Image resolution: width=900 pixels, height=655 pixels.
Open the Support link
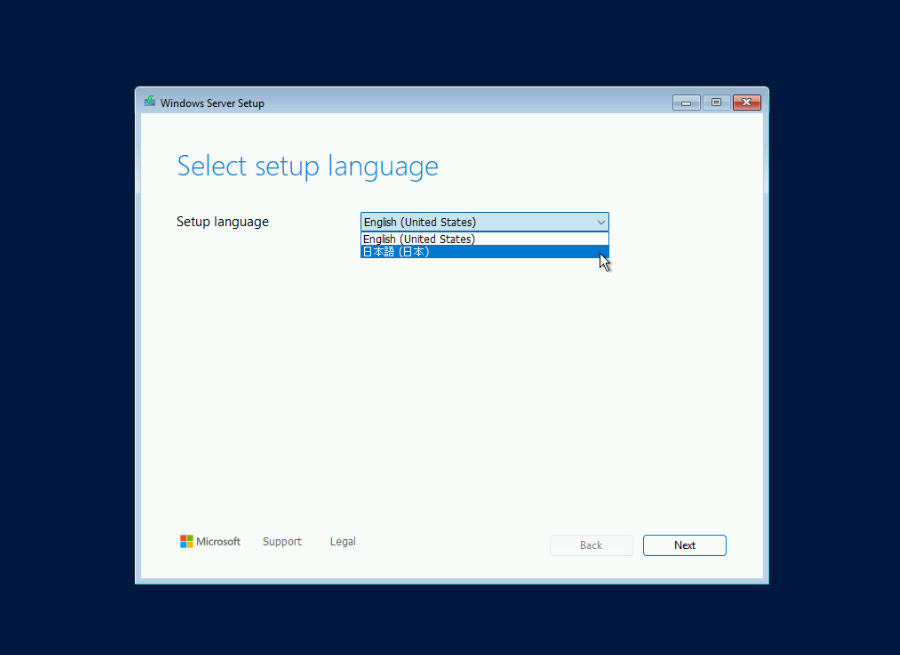[282, 541]
